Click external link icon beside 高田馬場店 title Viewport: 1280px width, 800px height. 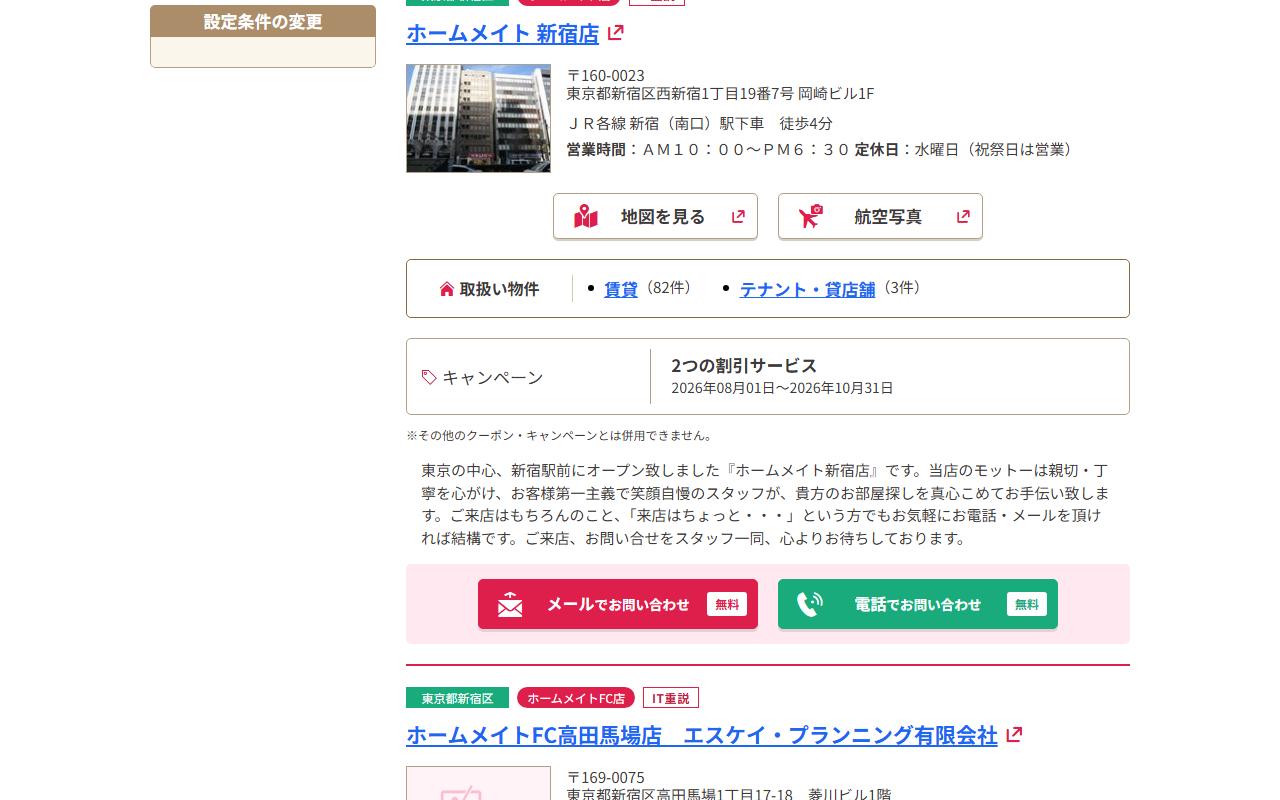pos(1014,734)
